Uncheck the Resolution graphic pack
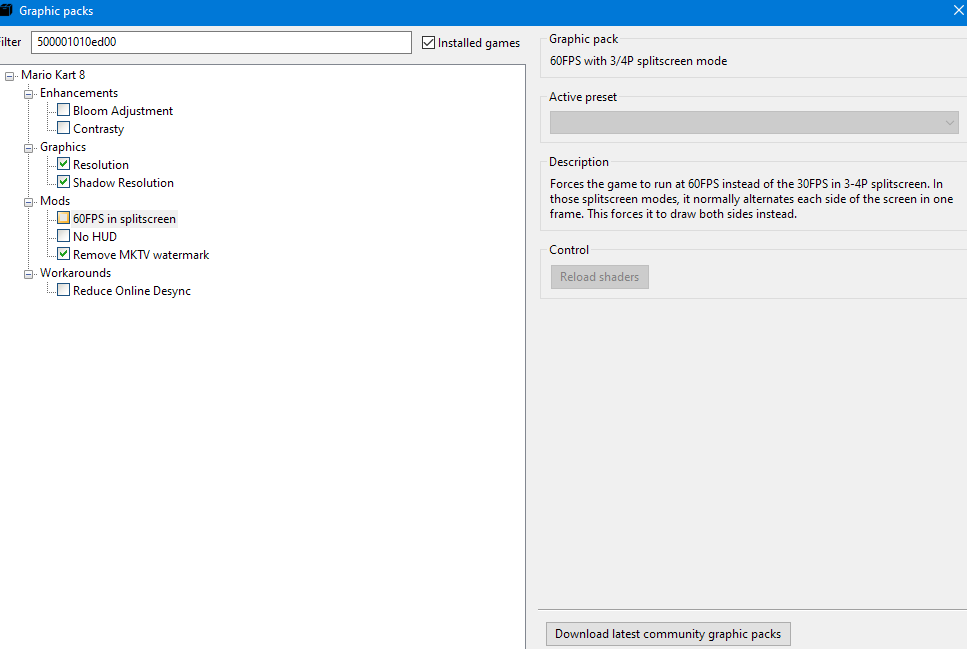This screenshot has height=649, width=967. pyautogui.click(x=64, y=163)
